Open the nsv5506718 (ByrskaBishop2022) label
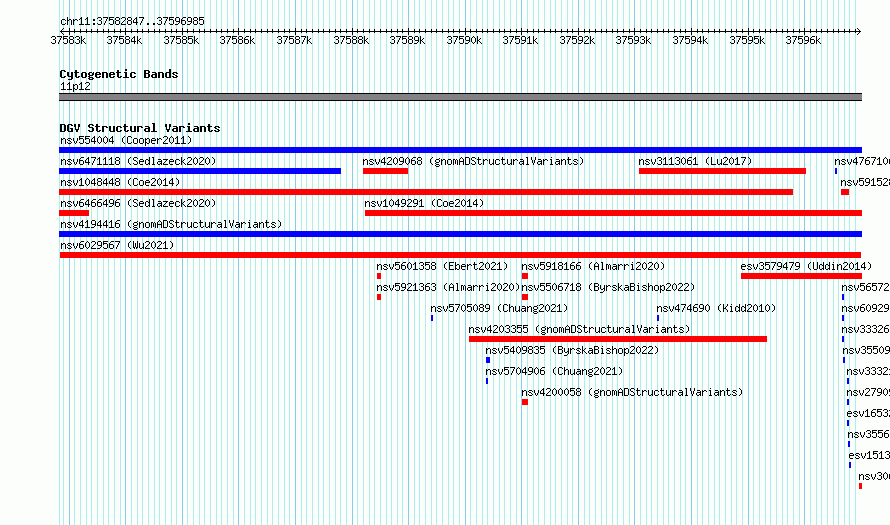The image size is (890, 525). (x=608, y=287)
